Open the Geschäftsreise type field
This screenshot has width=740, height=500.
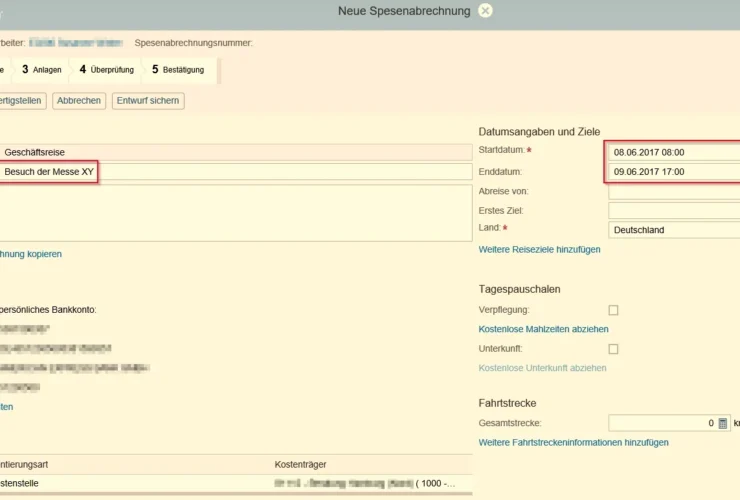pyautogui.click(x=235, y=152)
